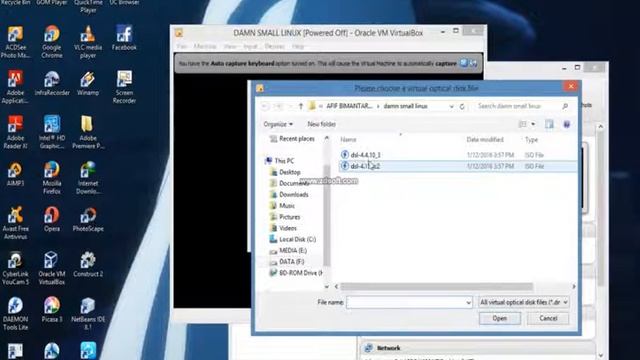Sort files by Name column header
640x360 pixels.
point(348,140)
